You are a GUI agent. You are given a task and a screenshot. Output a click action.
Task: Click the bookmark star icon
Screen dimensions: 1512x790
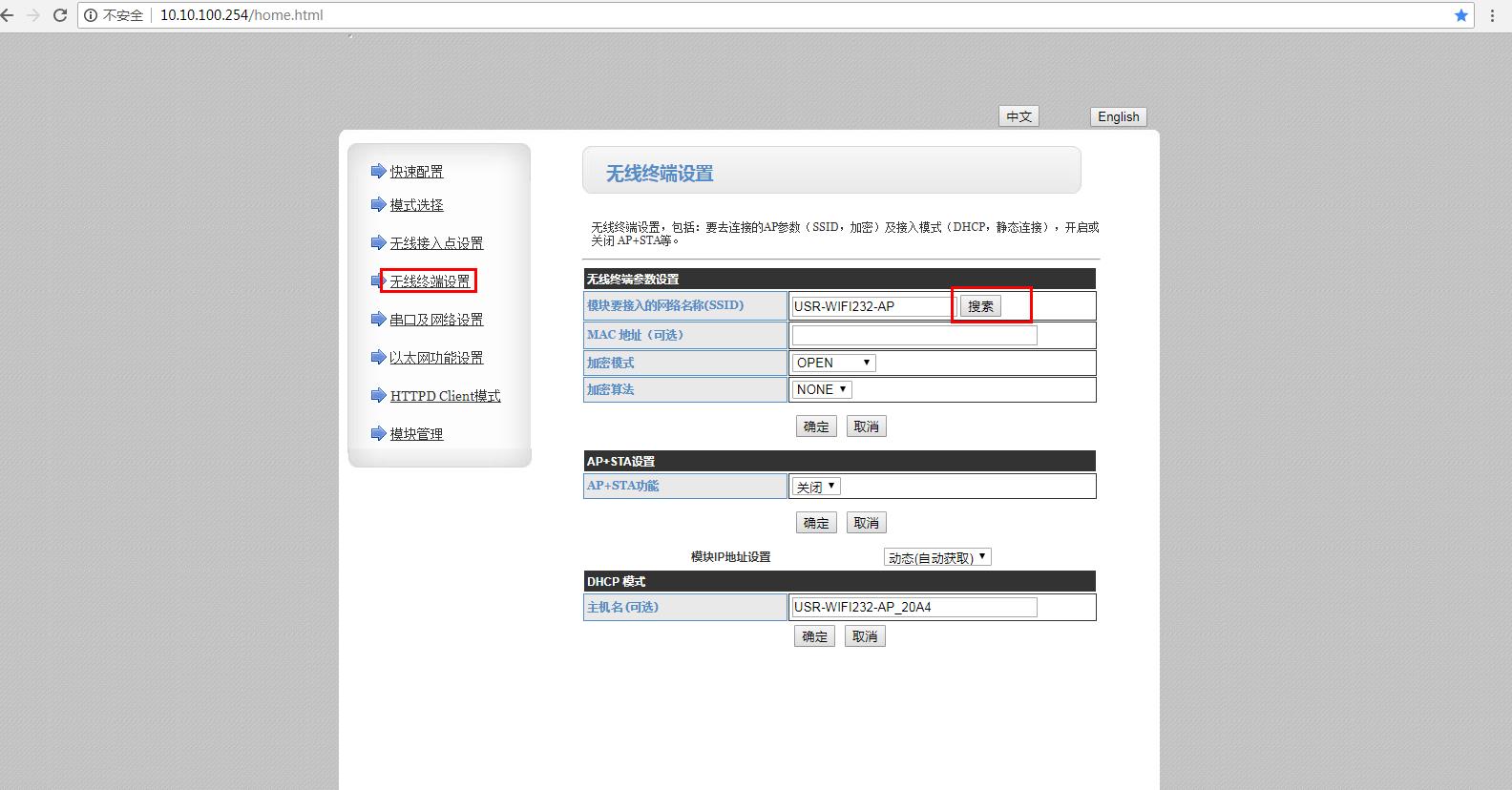click(x=1460, y=15)
